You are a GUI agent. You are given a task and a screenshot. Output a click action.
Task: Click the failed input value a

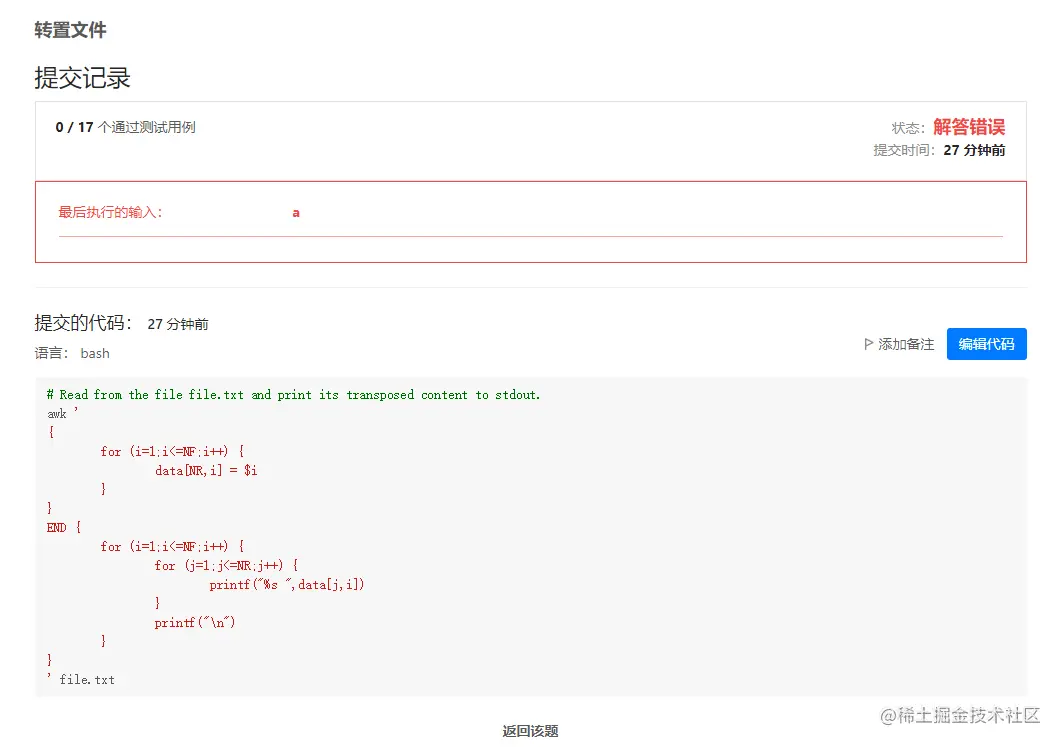pyautogui.click(x=296, y=213)
